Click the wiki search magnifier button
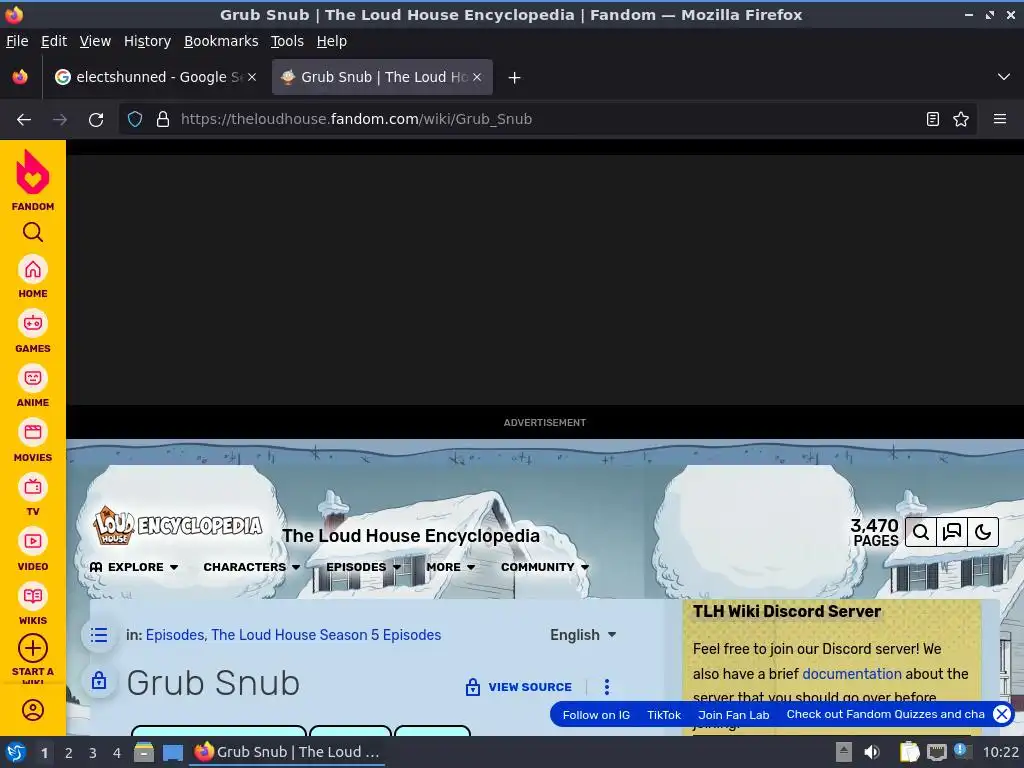The image size is (1024, 768). pyautogui.click(x=921, y=532)
